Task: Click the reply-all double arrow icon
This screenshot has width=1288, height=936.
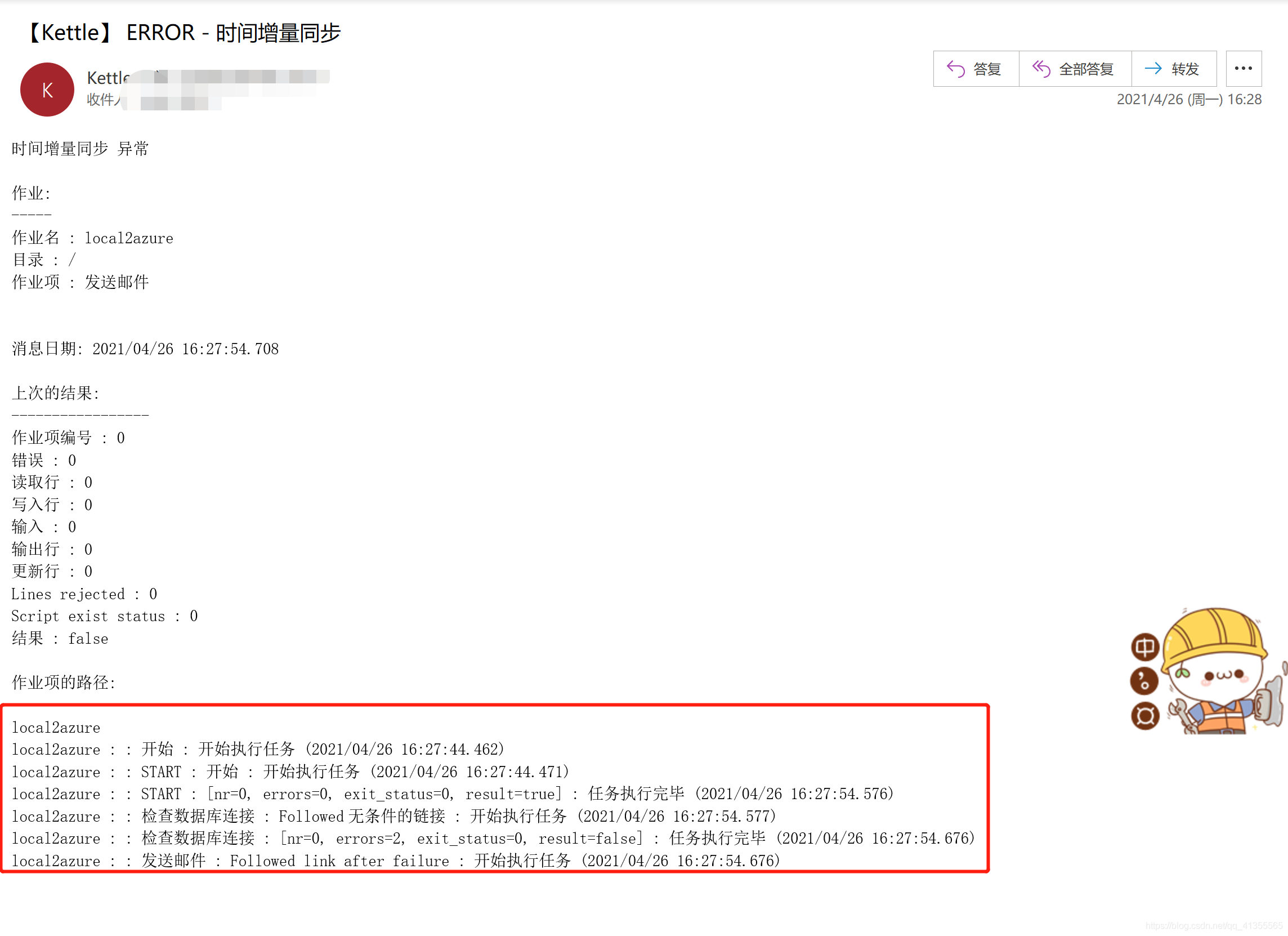Action: [1041, 69]
